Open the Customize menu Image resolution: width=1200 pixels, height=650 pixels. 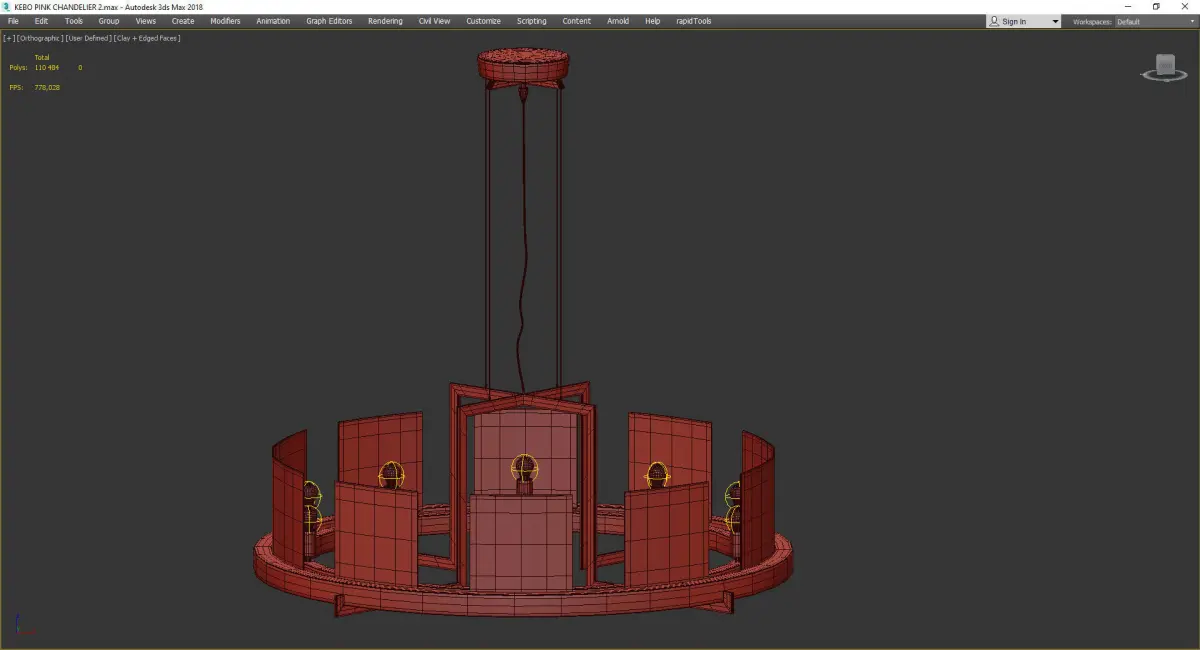483,21
